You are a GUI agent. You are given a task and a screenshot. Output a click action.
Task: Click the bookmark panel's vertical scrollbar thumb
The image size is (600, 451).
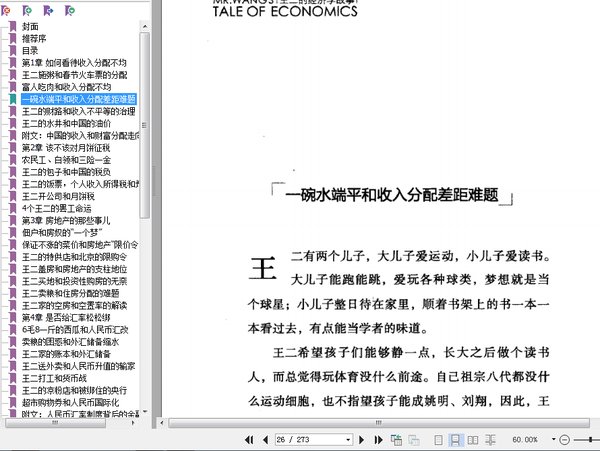(145, 125)
